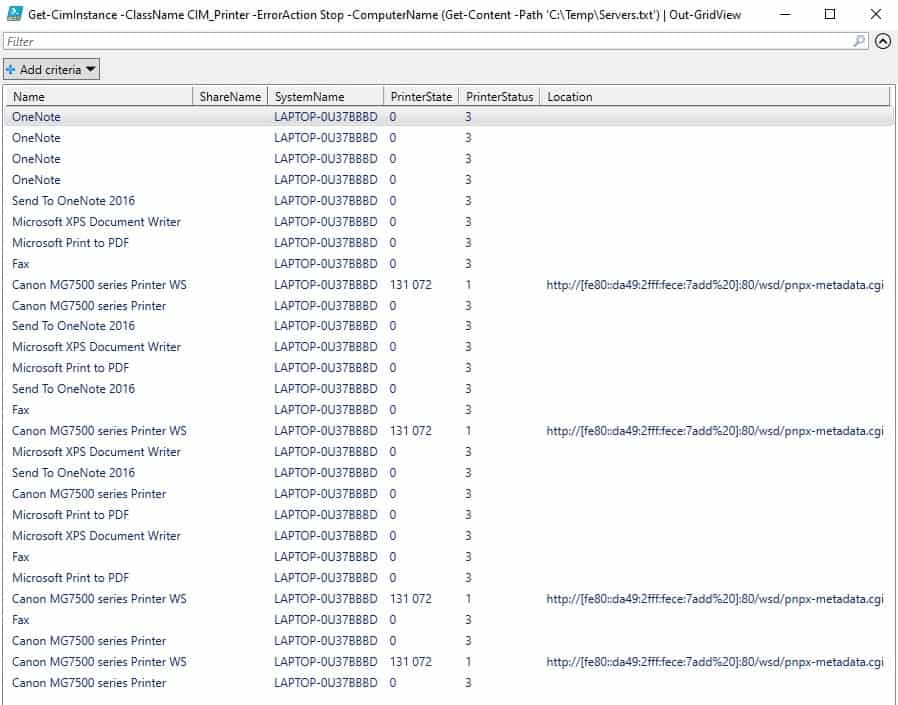Select the Send To OneNote 2016 row just below the OneNote rows
The image size is (898, 705).
[450, 200]
